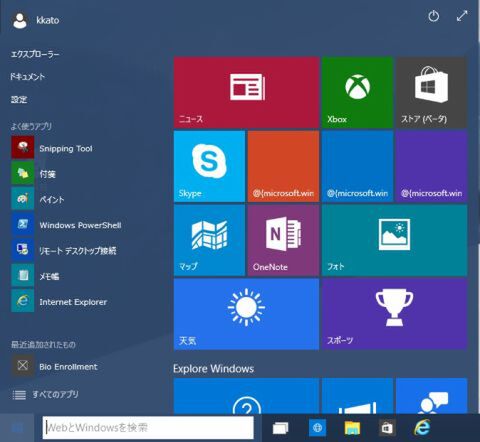The image size is (480, 442).
Task: Open the スポーツ sports tile
Action: pos(394,314)
